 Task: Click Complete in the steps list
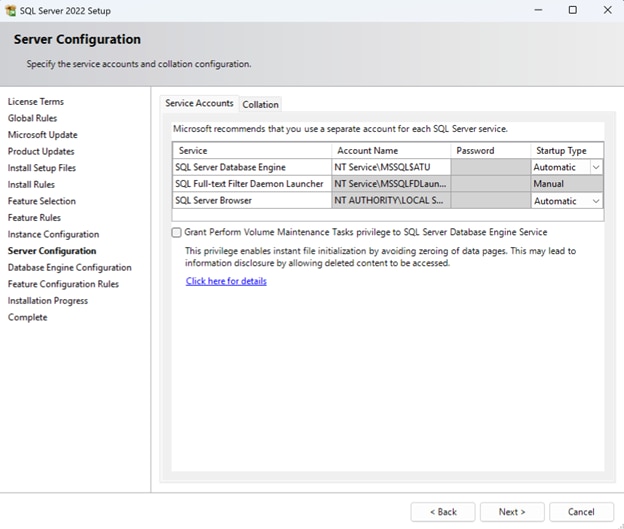click(27, 318)
